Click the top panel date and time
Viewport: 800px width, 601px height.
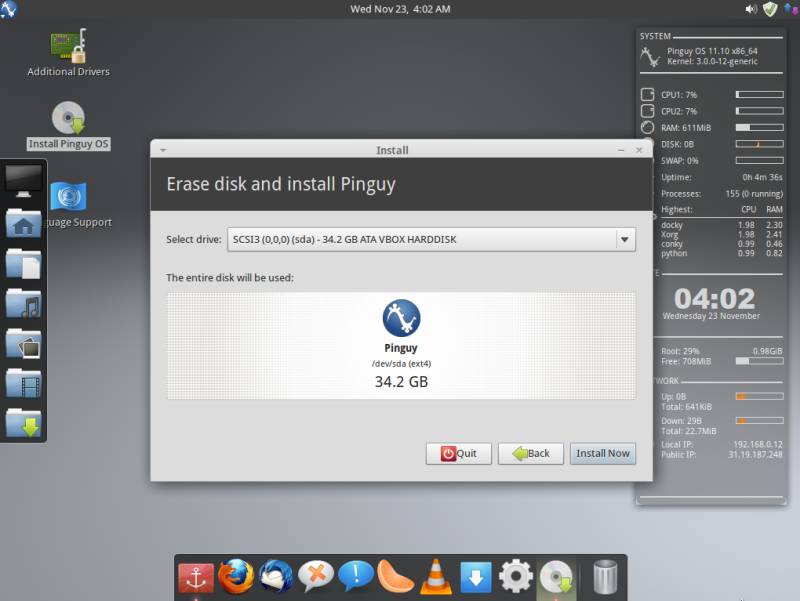pyautogui.click(x=401, y=9)
